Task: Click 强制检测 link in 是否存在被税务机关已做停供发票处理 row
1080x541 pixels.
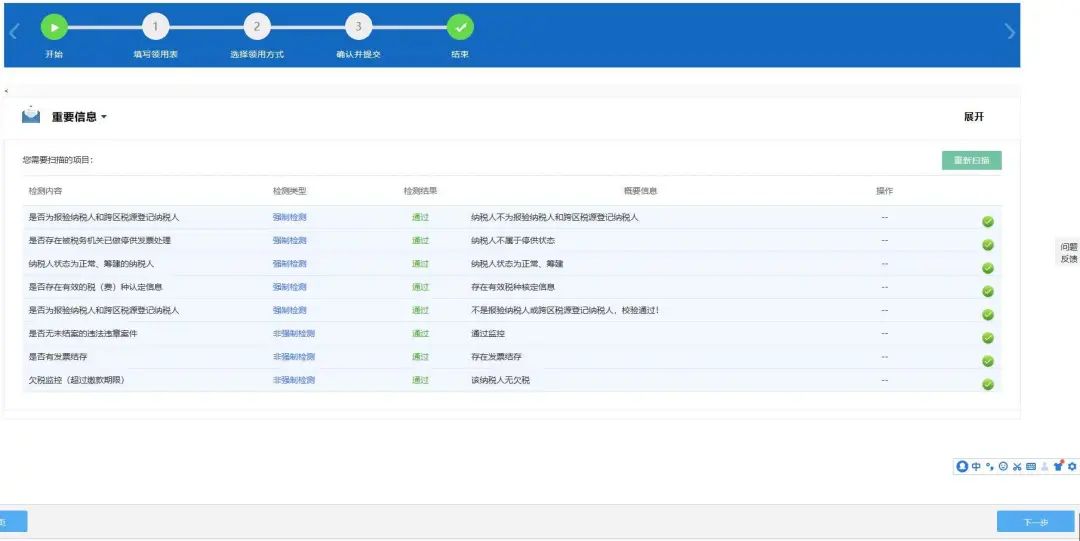Action: coord(289,241)
